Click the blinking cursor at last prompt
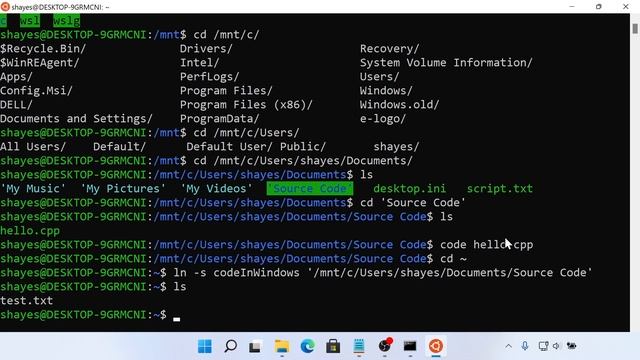The image size is (640, 360). [176, 318]
